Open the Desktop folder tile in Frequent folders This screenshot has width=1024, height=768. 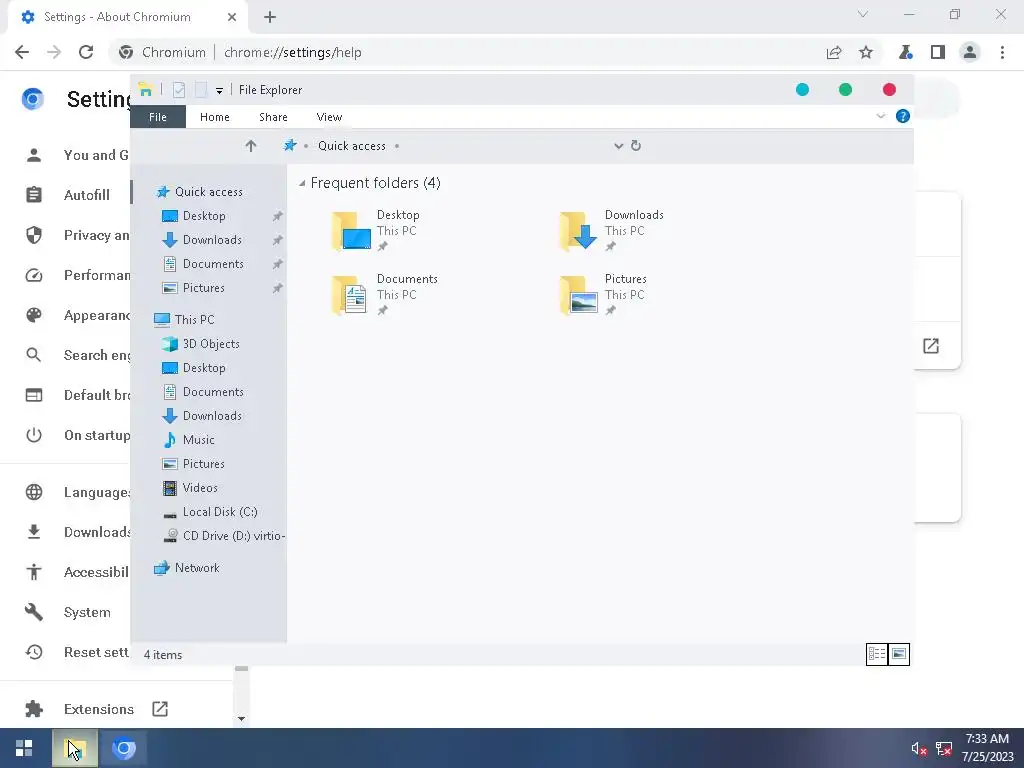pyautogui.click(x=376, y=231)
